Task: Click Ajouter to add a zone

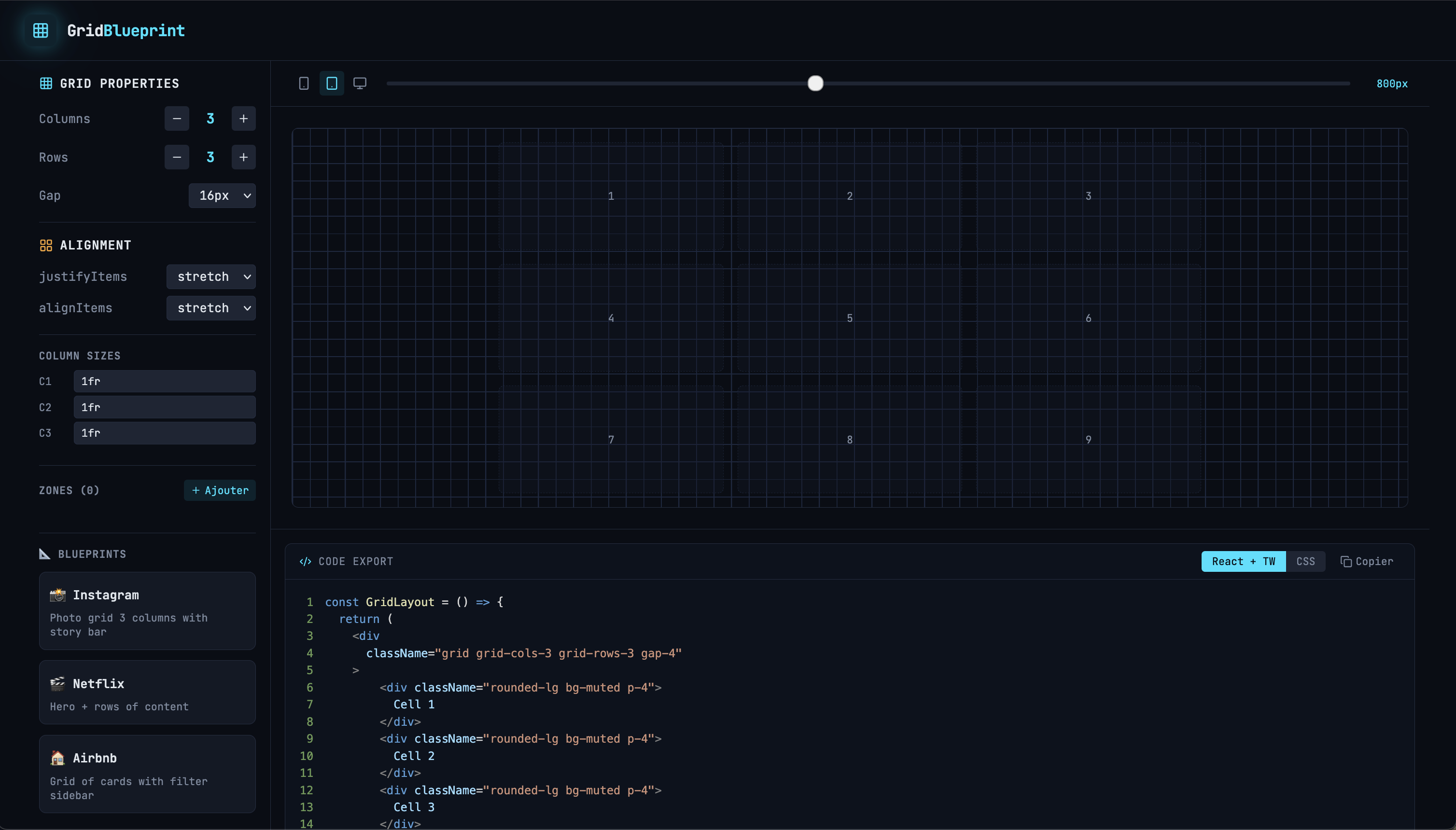Action: 220,490
